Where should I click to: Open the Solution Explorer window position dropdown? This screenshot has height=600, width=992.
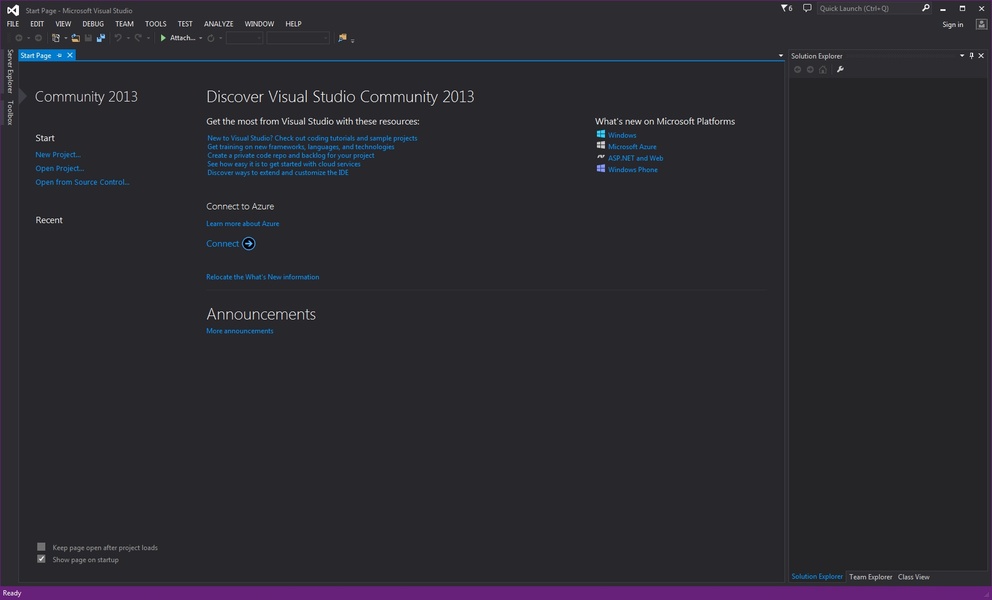[962, 56]
